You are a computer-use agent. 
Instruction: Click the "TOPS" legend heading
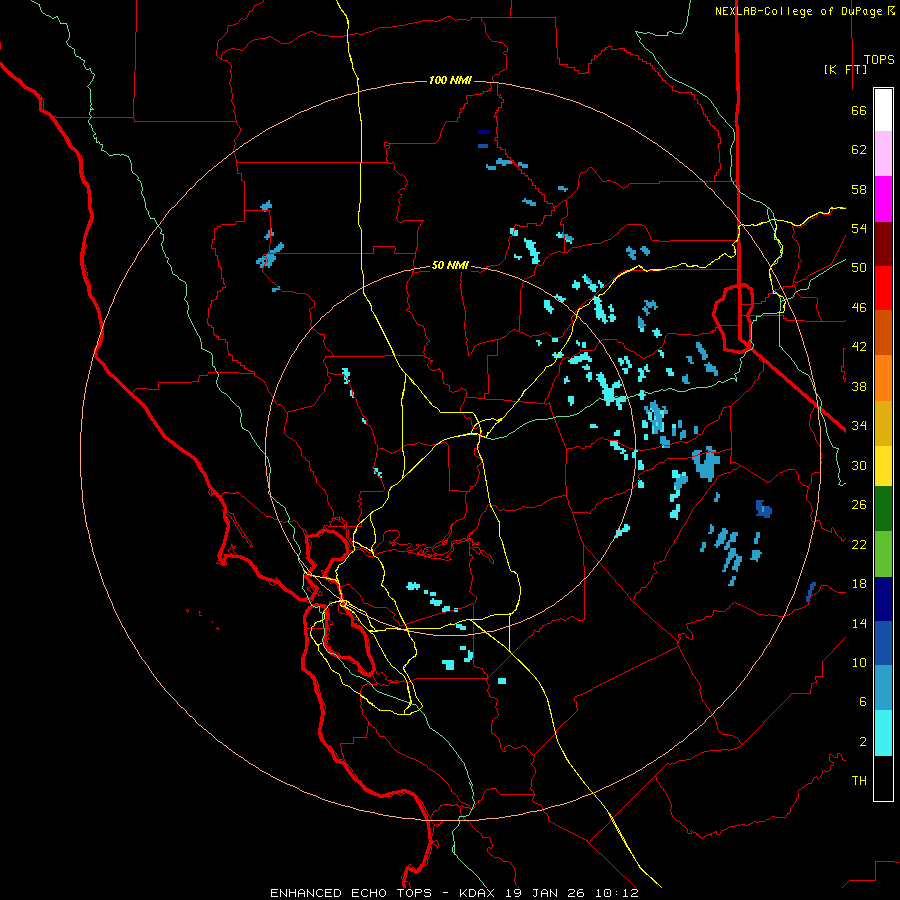tap(879, 60)
